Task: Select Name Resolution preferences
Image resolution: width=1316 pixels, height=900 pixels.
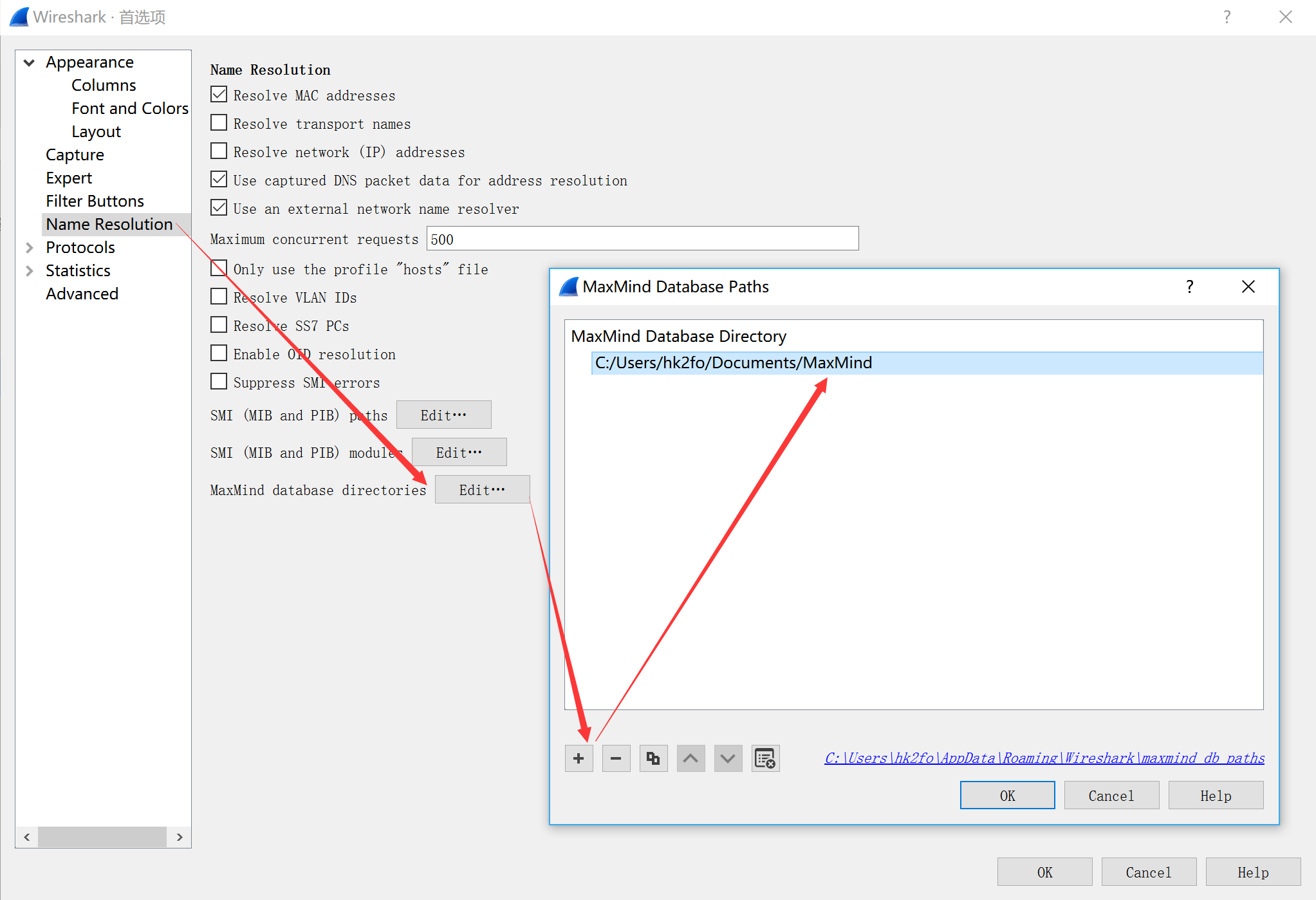Action: click(x=109, y=224)
